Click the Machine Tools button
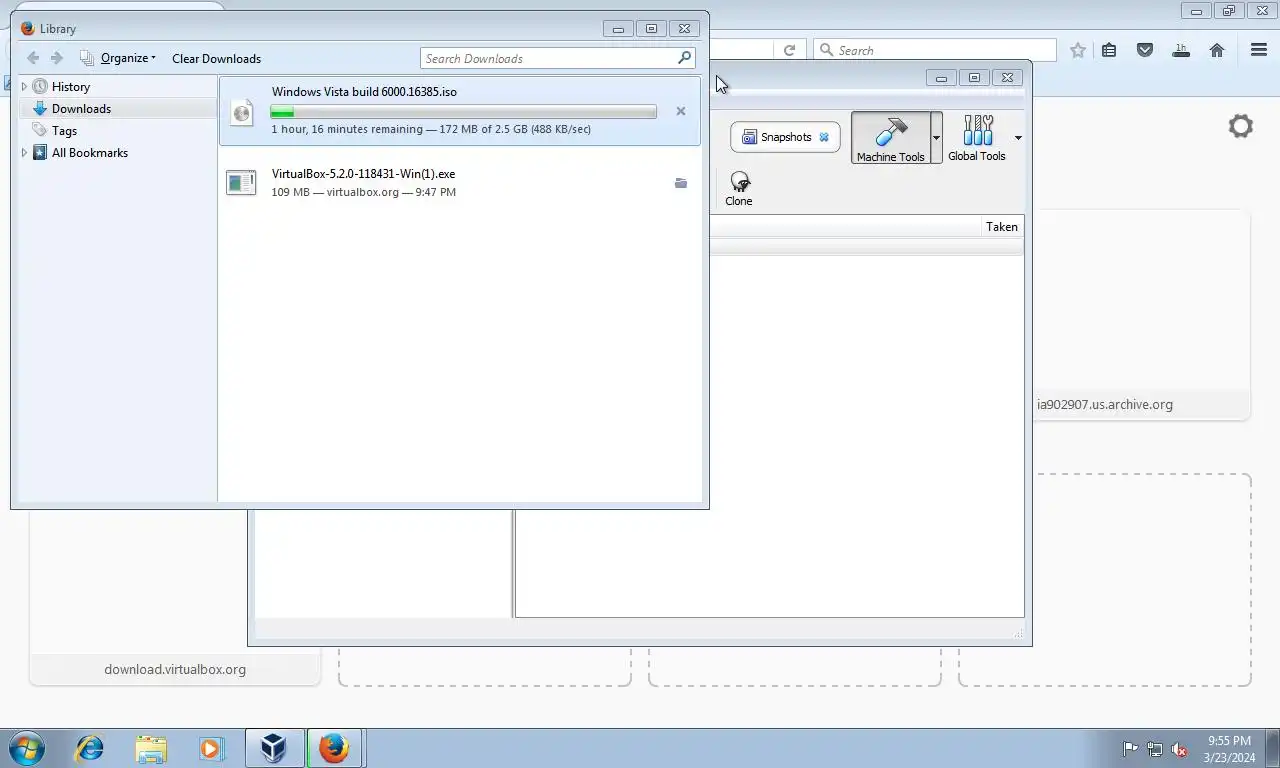Image resolution: width=1280 pixels, height=768 pixels. click(890, 138)
